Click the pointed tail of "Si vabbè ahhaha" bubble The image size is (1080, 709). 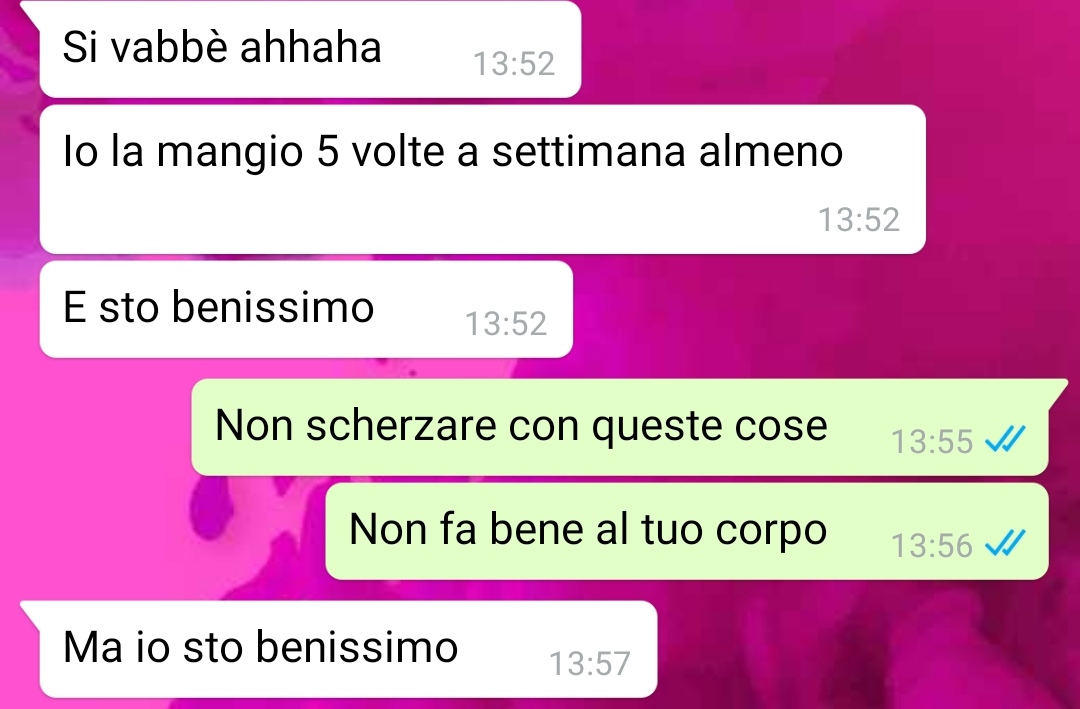32,10
